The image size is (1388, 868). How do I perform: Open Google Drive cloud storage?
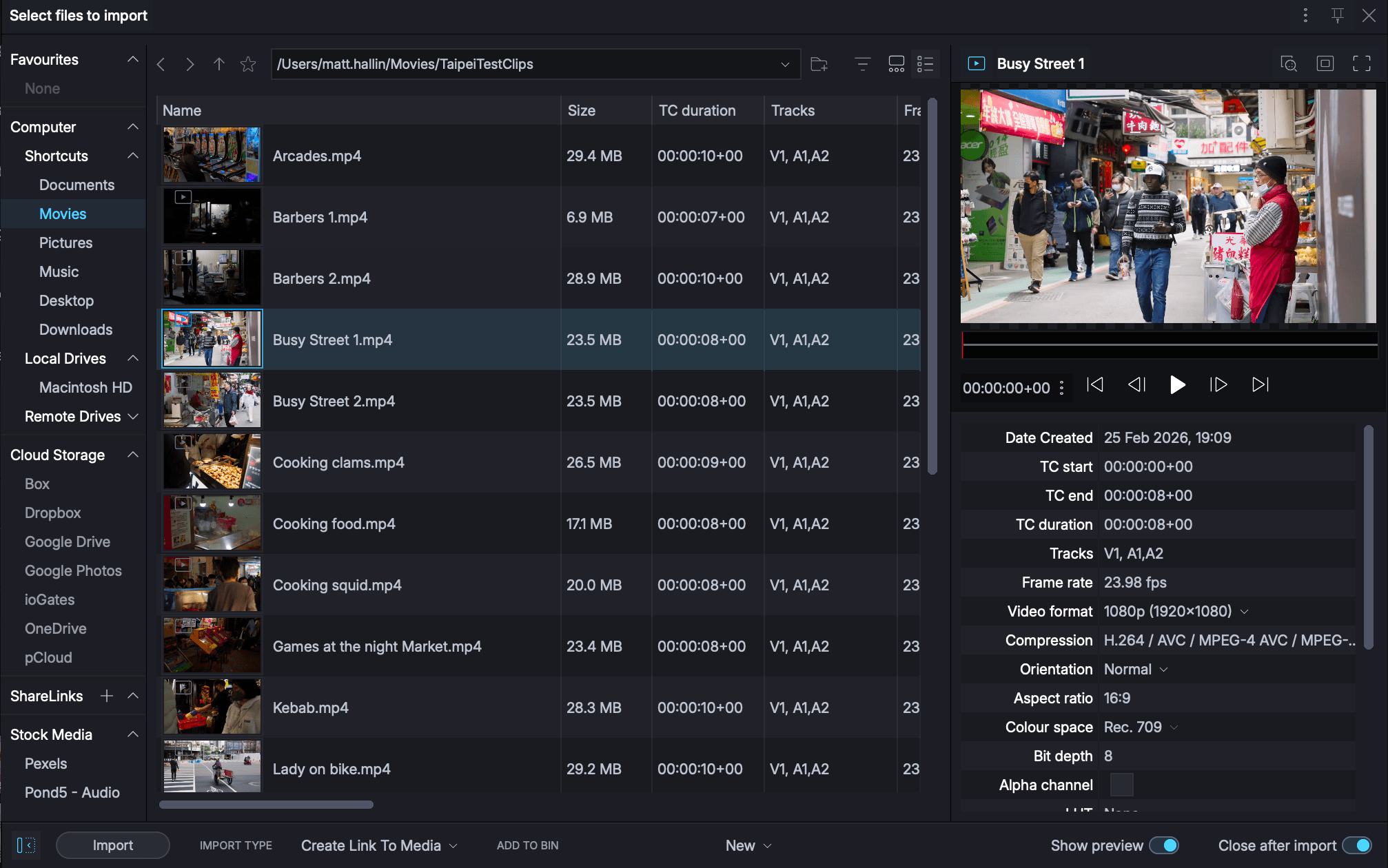coord(68,541)
